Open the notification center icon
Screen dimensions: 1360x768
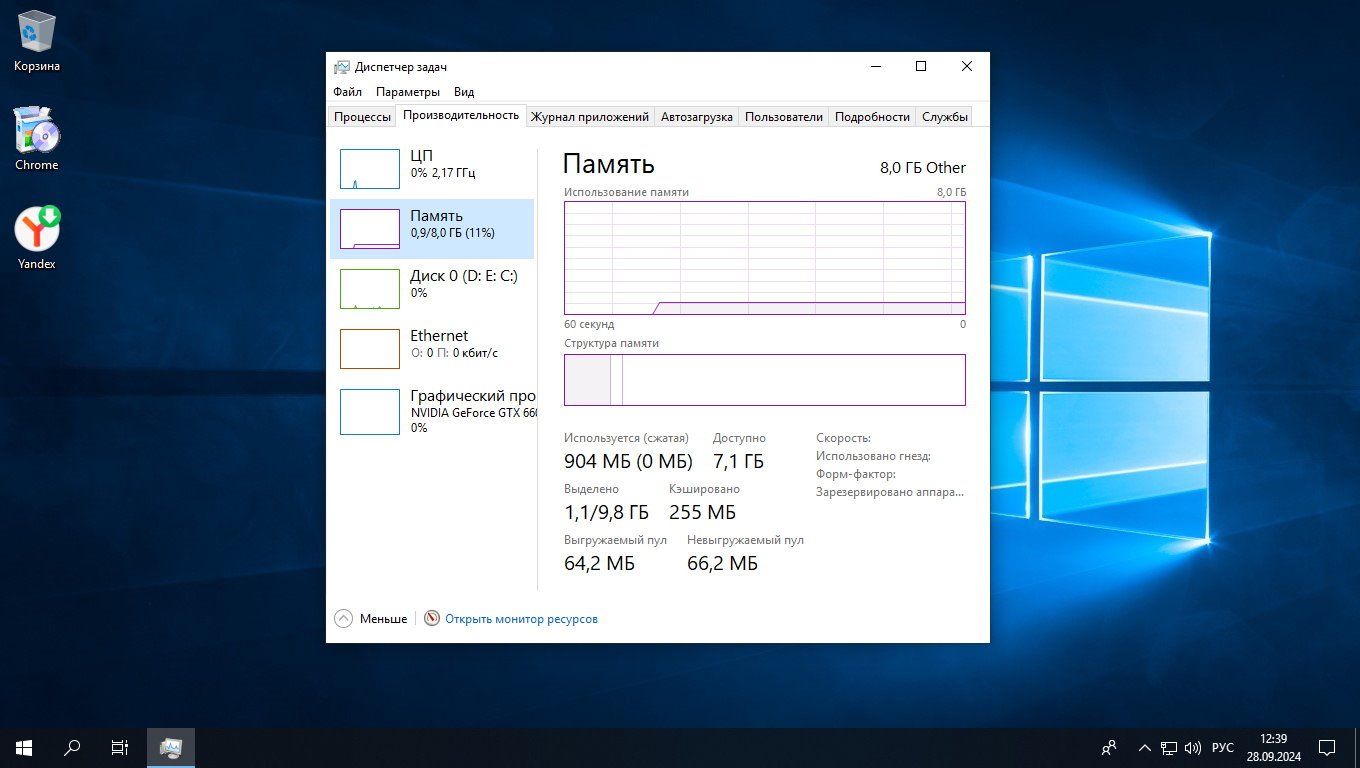coord(1327,747)
